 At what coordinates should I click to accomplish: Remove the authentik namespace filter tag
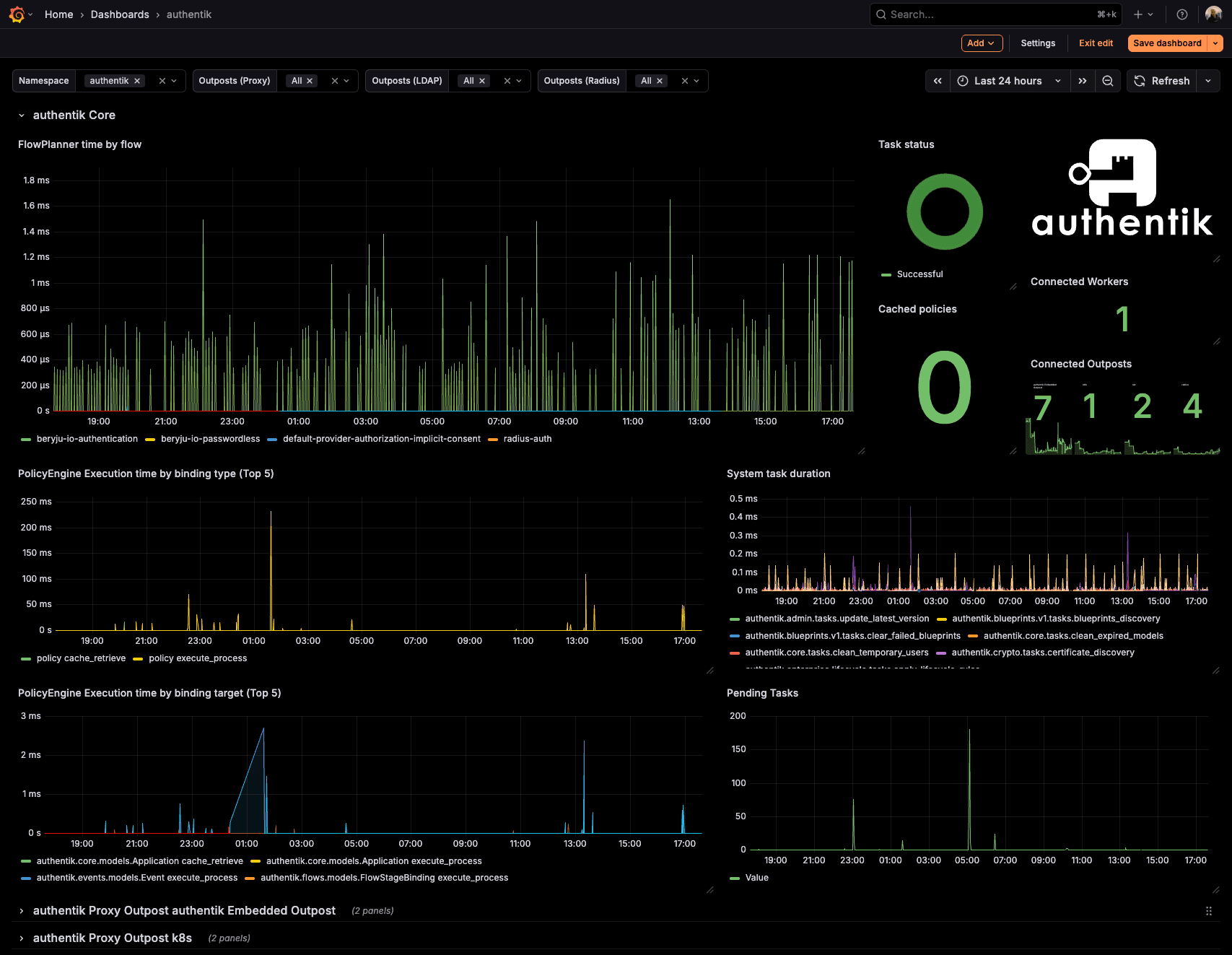(x=137, y=81)
